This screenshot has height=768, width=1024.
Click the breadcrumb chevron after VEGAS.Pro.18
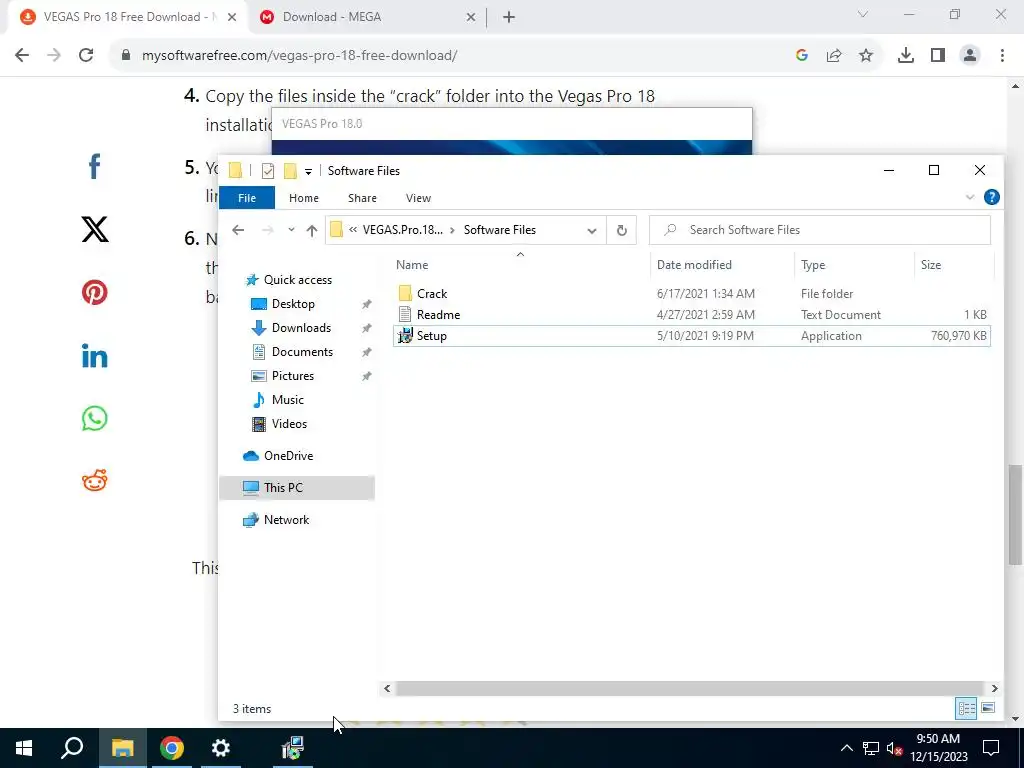tap(452, 230)
